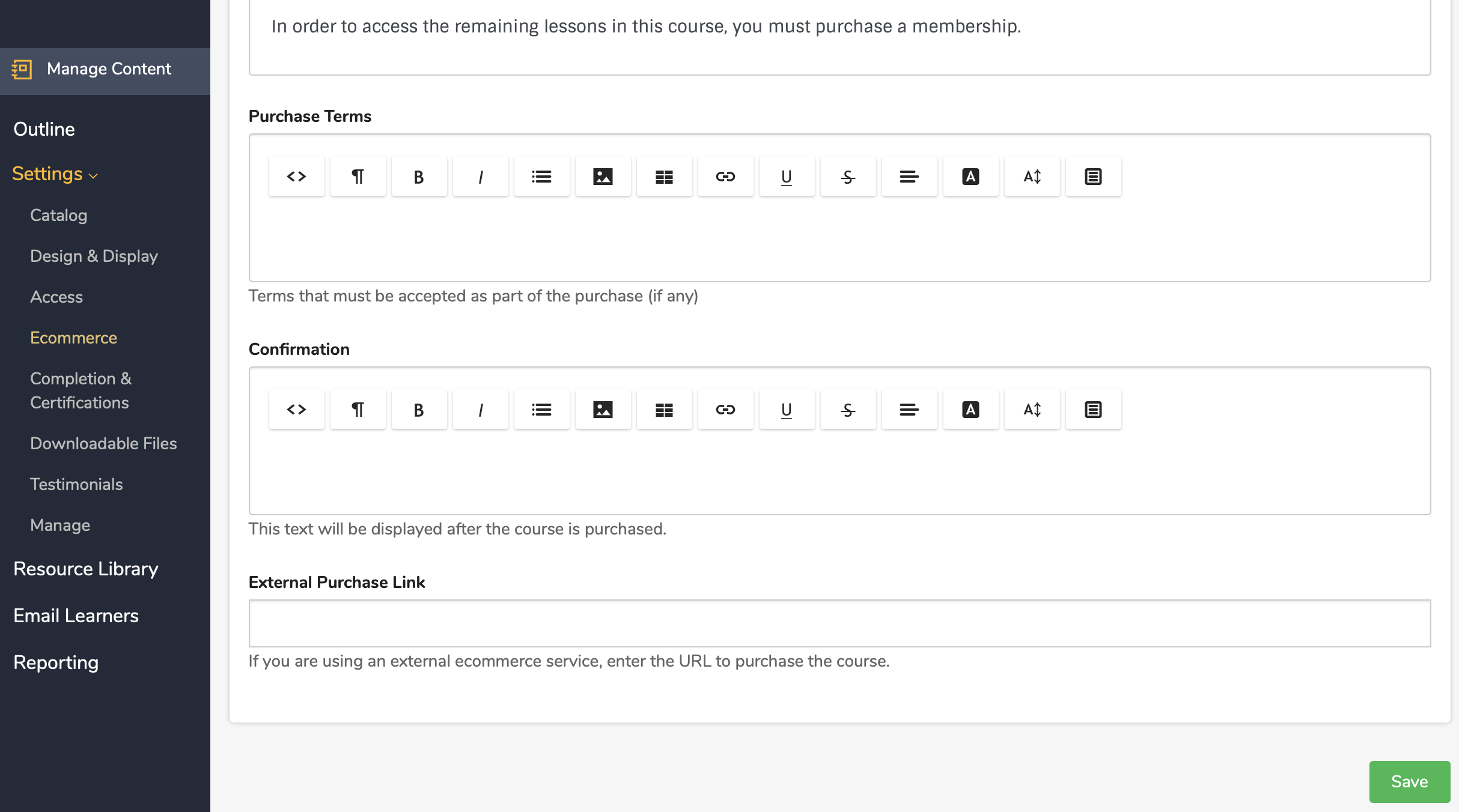Go to Design & Display settings
The width and height of the screenshot is (1459, 812).
94,256
